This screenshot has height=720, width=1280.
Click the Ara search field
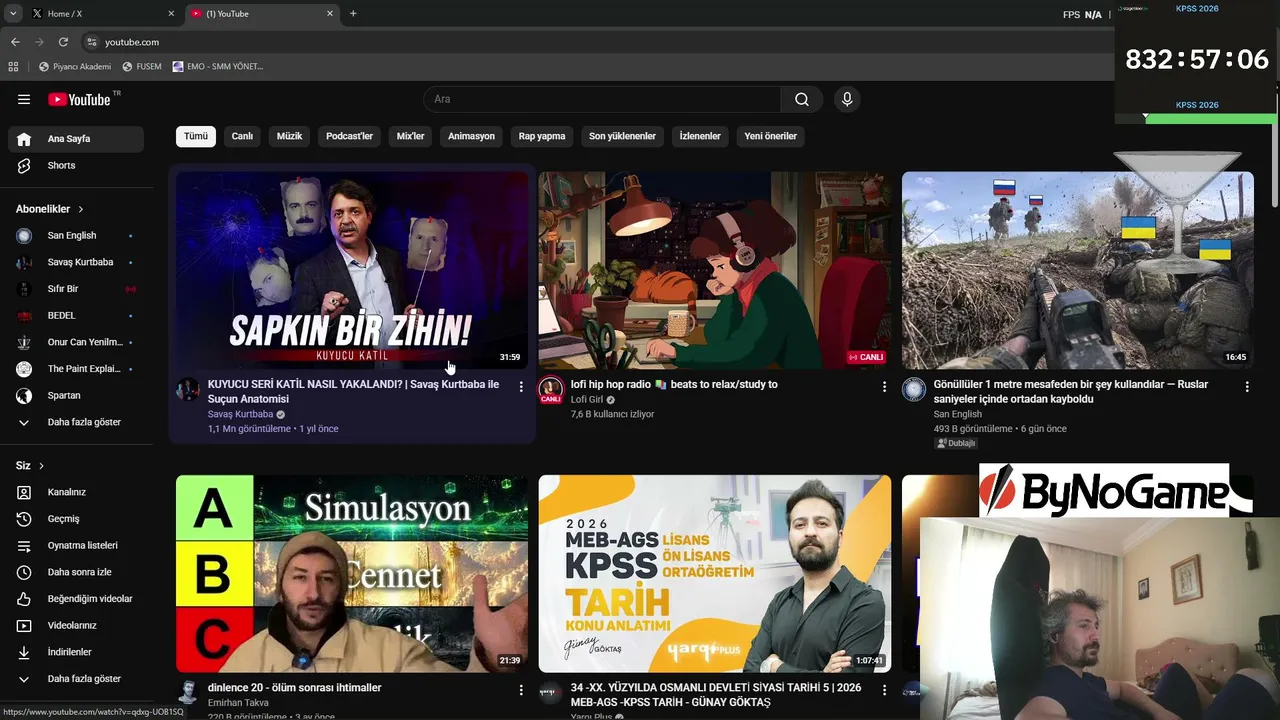pos(602,99)
